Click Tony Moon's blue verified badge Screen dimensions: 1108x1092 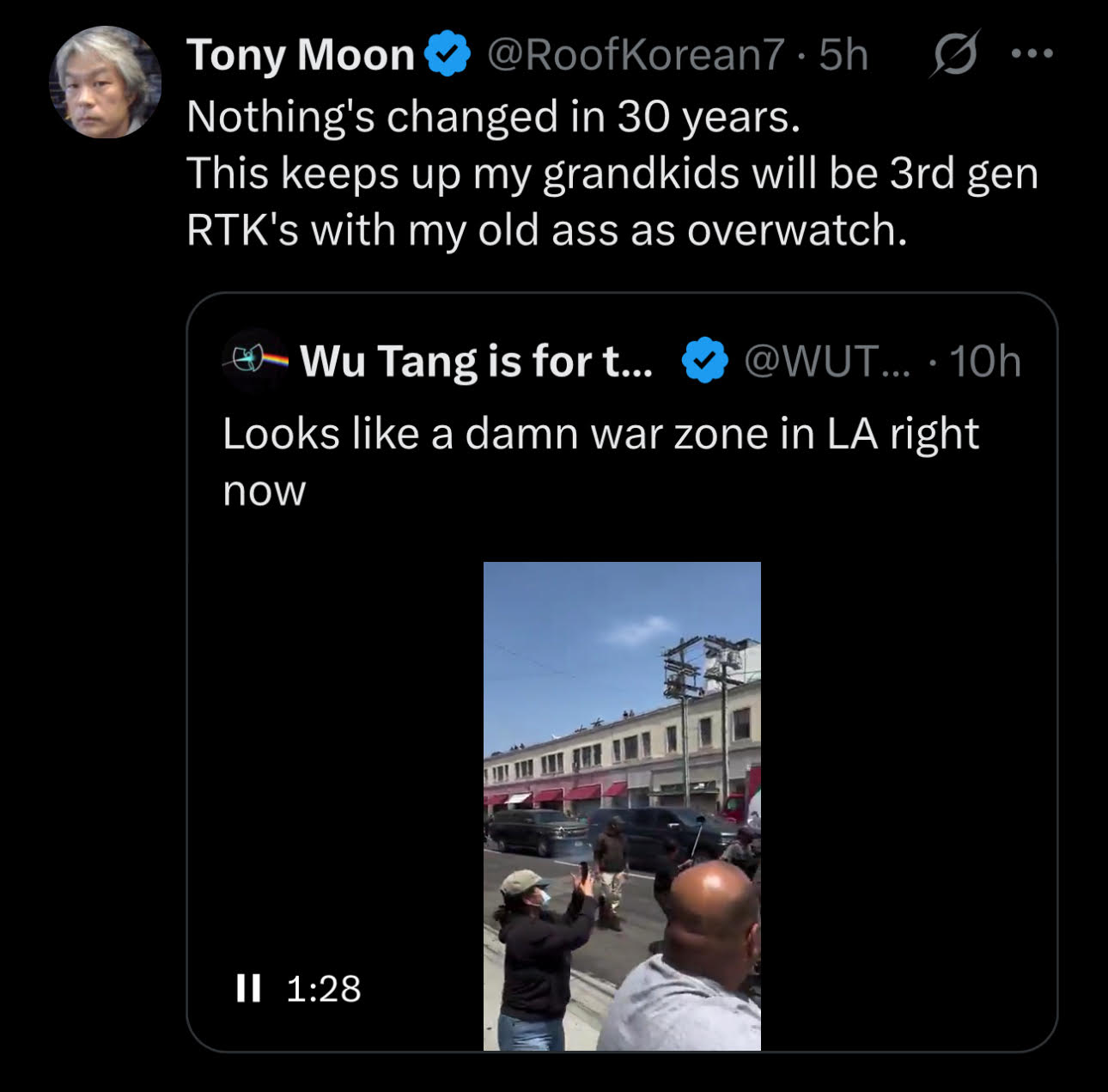[x=448, y=55]
